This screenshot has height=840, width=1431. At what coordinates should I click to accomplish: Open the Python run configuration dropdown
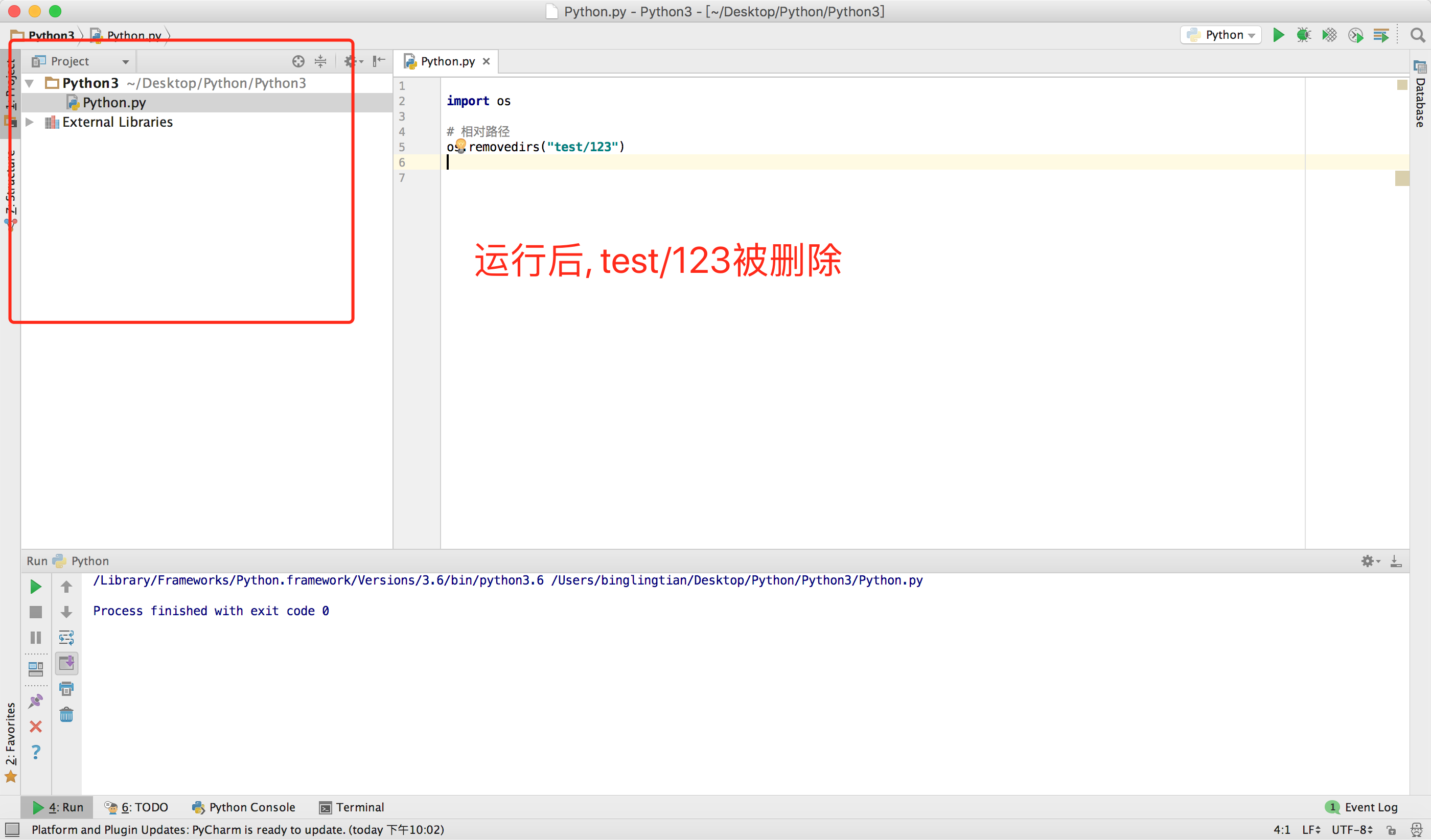click(x=1221, y=35)
